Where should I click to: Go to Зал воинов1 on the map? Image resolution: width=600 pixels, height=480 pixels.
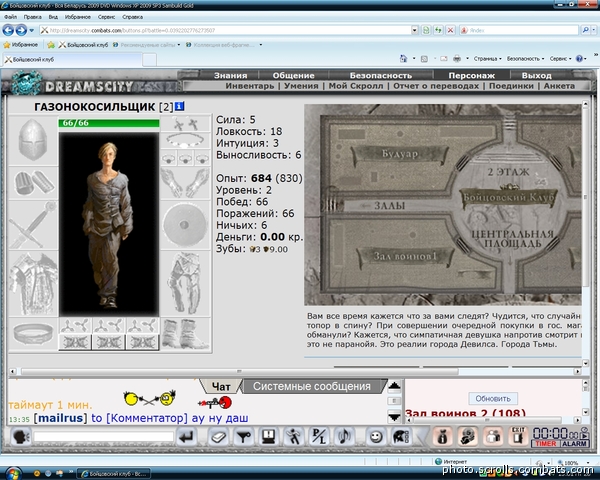pyautogui.click(x=405, y=256)
